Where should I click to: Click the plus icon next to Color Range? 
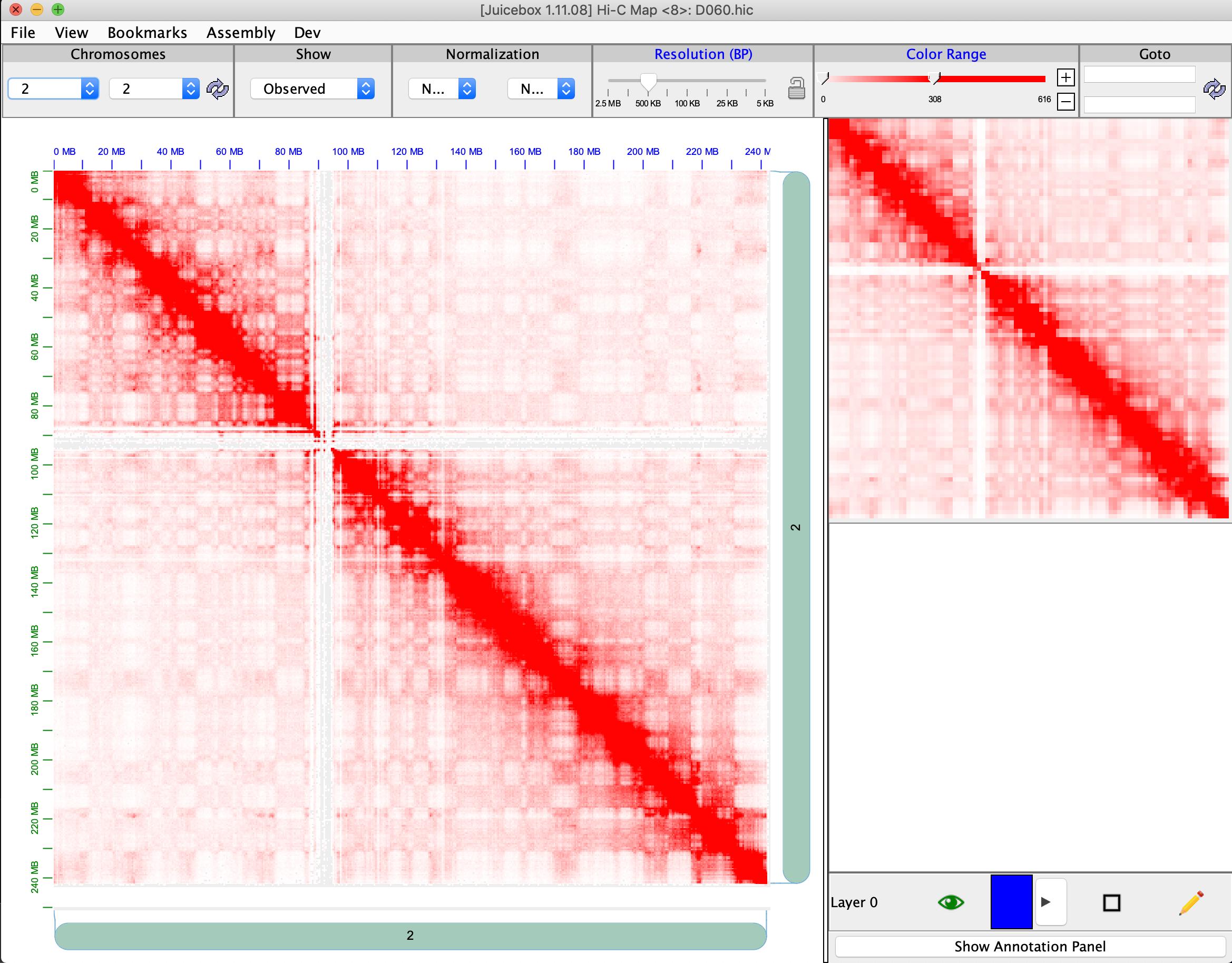point(1065,77)
